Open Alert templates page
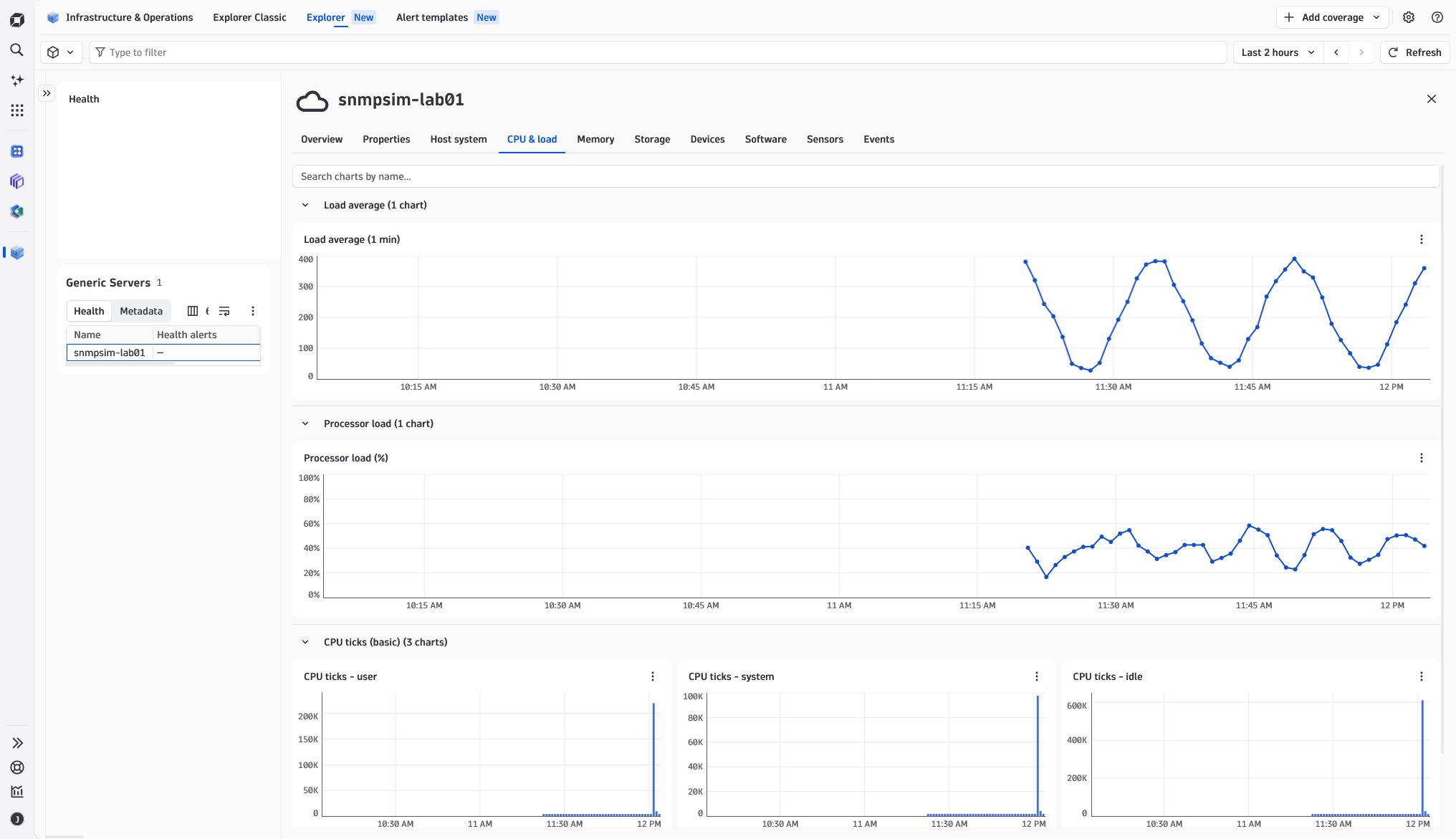 point(447,17)
